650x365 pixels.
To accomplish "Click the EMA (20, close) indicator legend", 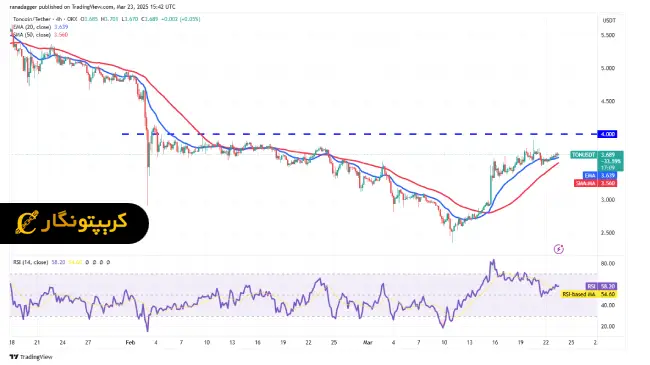I will tap(40, 27).
